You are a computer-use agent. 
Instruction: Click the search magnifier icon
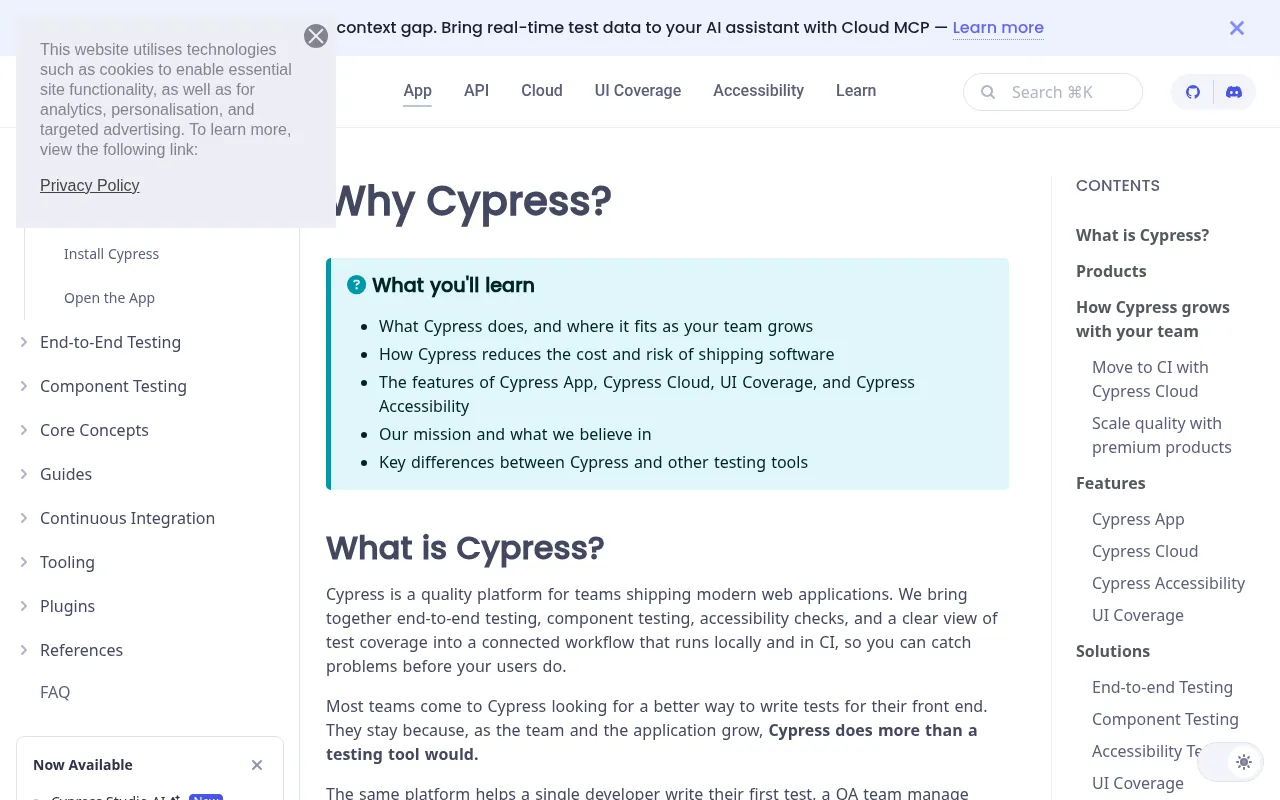pos(988,92)
